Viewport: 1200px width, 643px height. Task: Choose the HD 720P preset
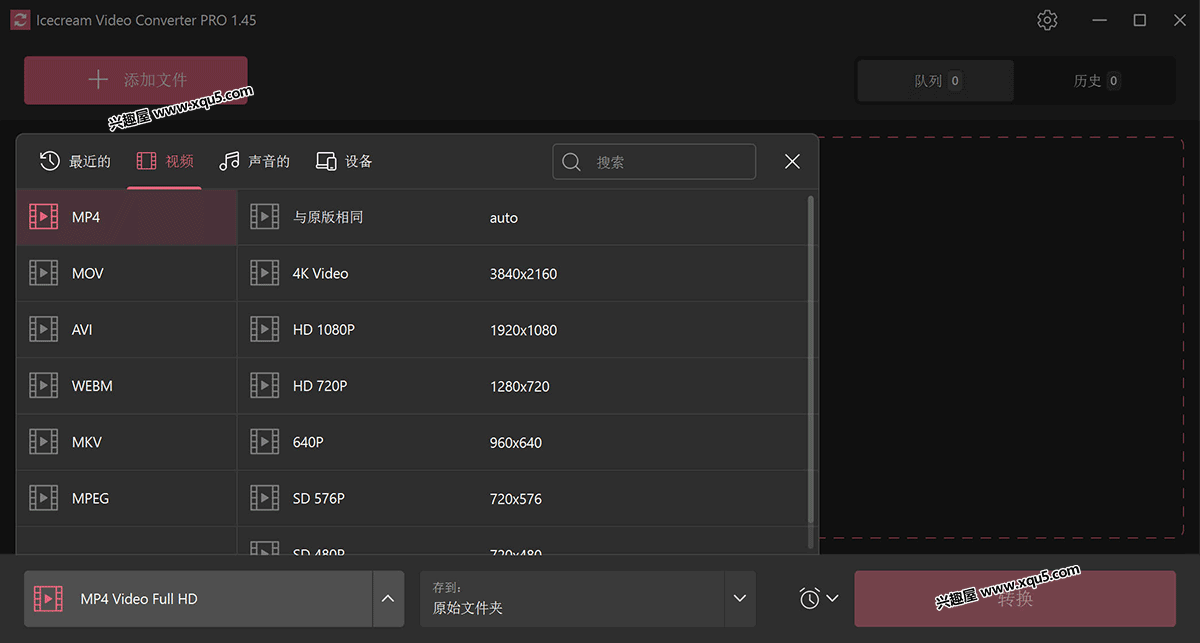[x=521, y=386]
